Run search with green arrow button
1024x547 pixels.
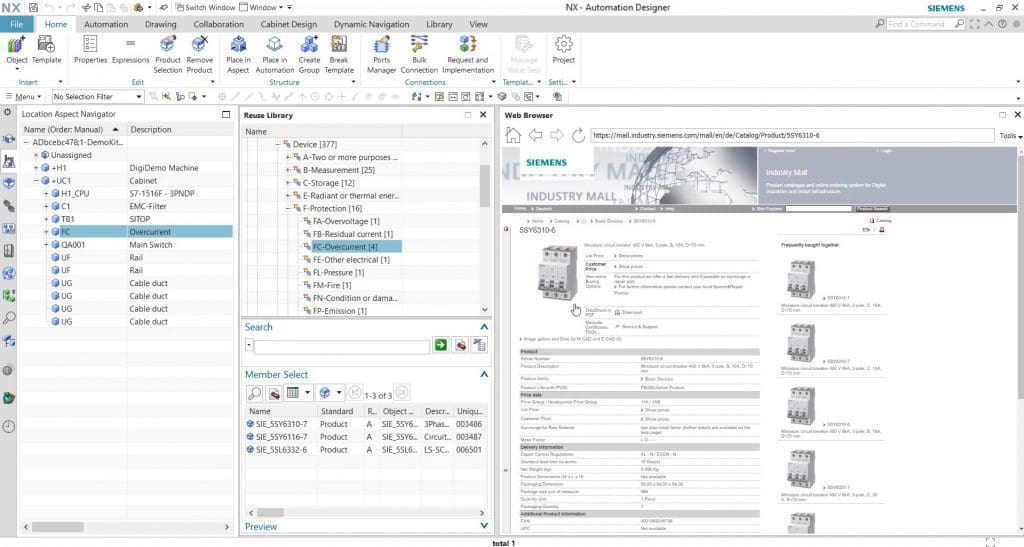441,345
